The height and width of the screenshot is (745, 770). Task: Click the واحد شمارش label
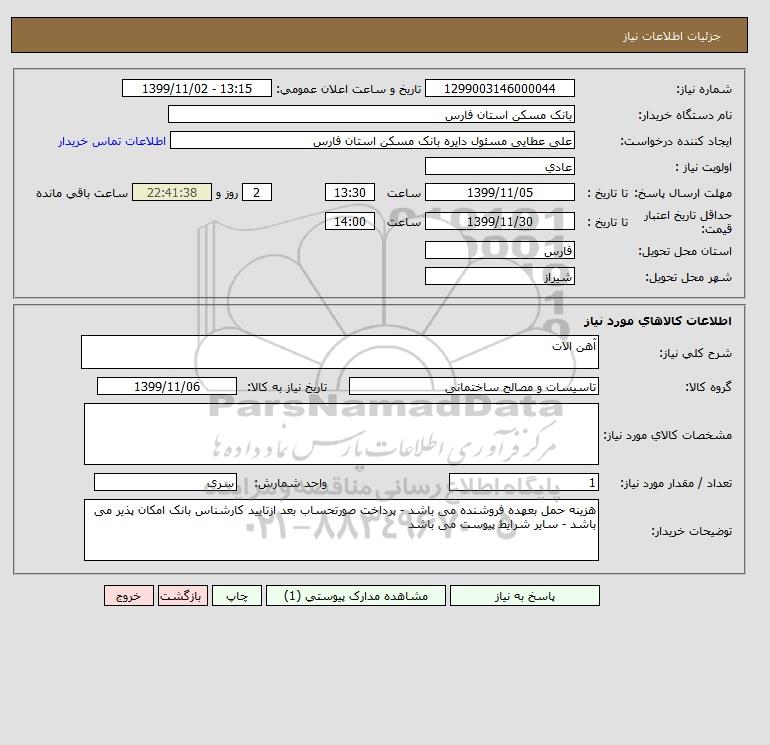pyautogui.click(x=290, y=483)
